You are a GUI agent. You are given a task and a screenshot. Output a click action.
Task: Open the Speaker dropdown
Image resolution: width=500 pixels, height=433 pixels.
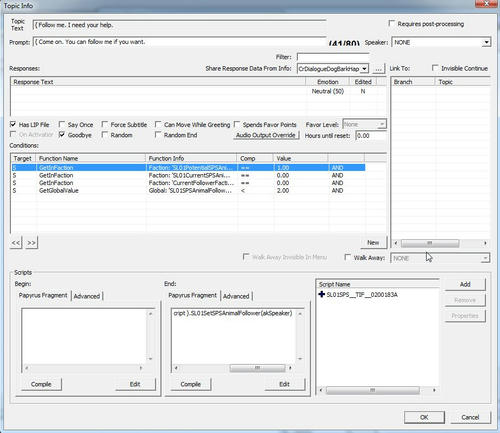pos(487,42)
